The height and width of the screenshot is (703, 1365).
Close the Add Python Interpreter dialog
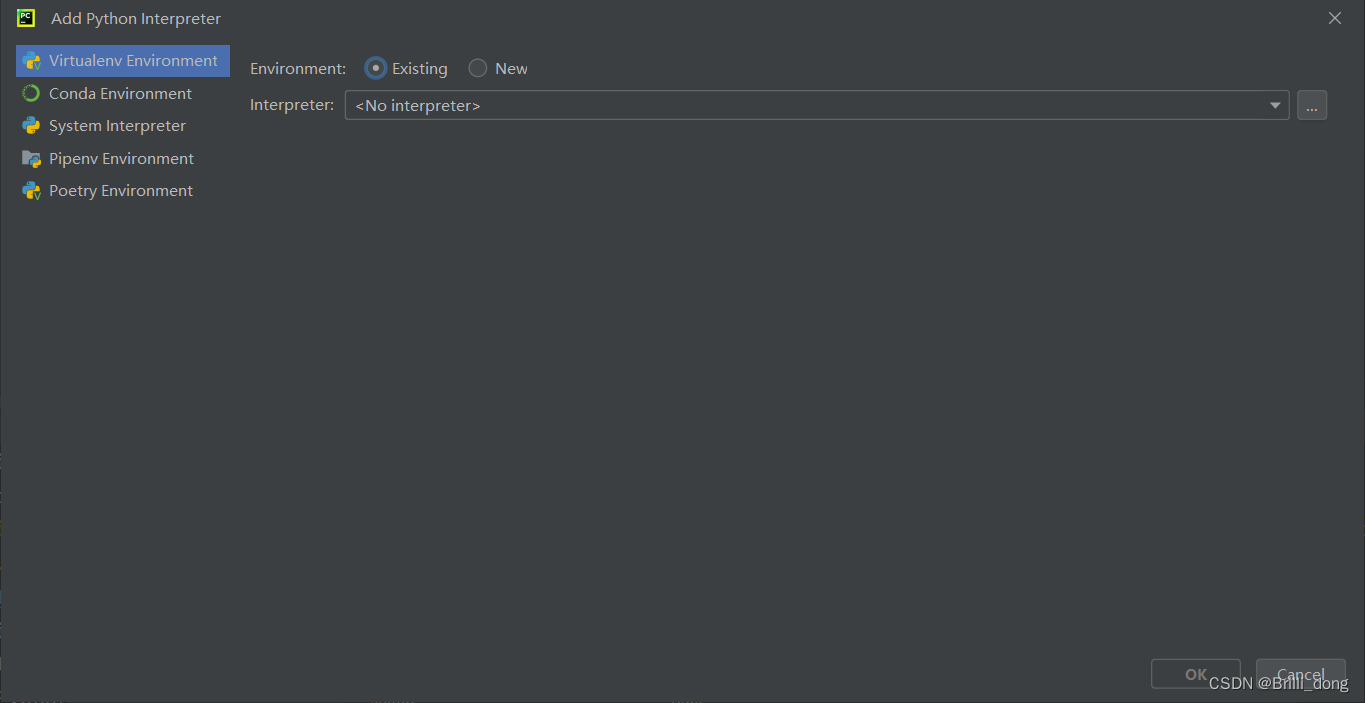tap(1335, 18)
